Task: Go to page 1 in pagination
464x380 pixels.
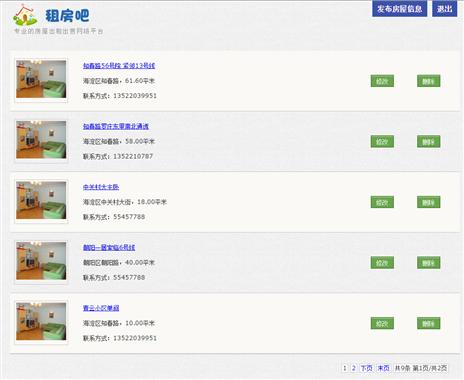Action: [345, 368]
